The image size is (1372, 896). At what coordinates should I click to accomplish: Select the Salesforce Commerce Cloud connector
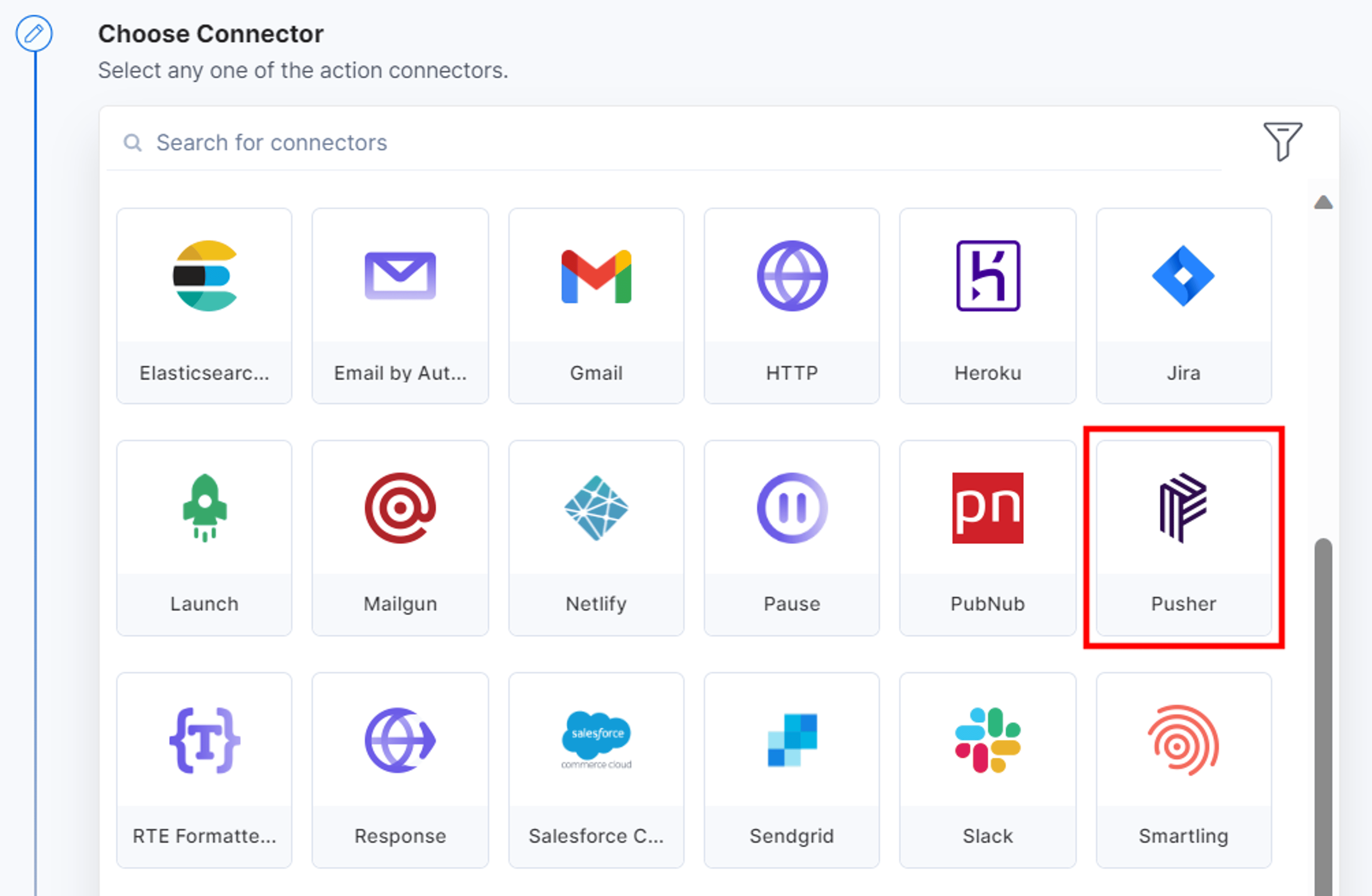click(596, 770)
